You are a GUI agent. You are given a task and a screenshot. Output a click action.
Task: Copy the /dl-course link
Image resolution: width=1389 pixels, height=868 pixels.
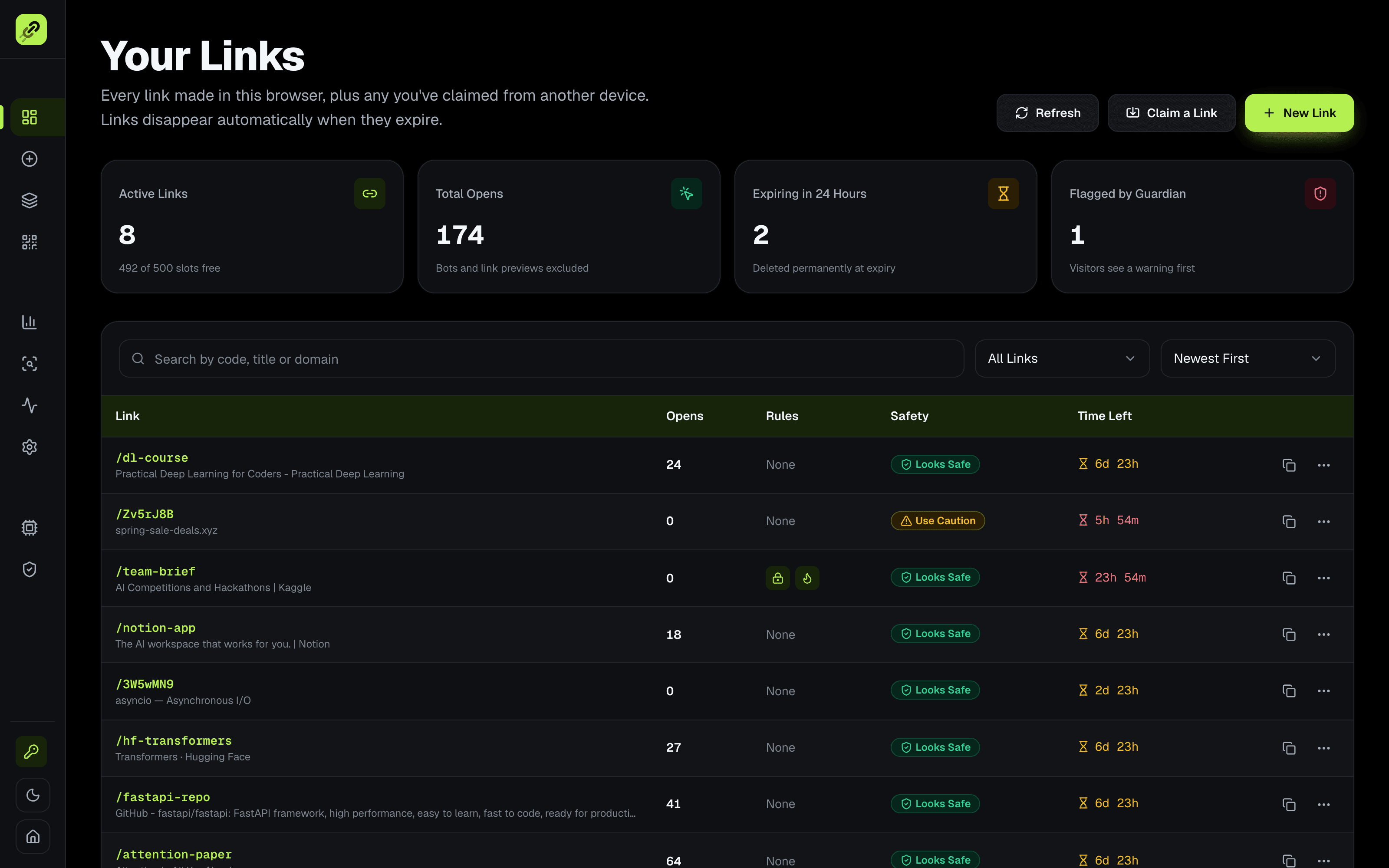pos(1289,465)
